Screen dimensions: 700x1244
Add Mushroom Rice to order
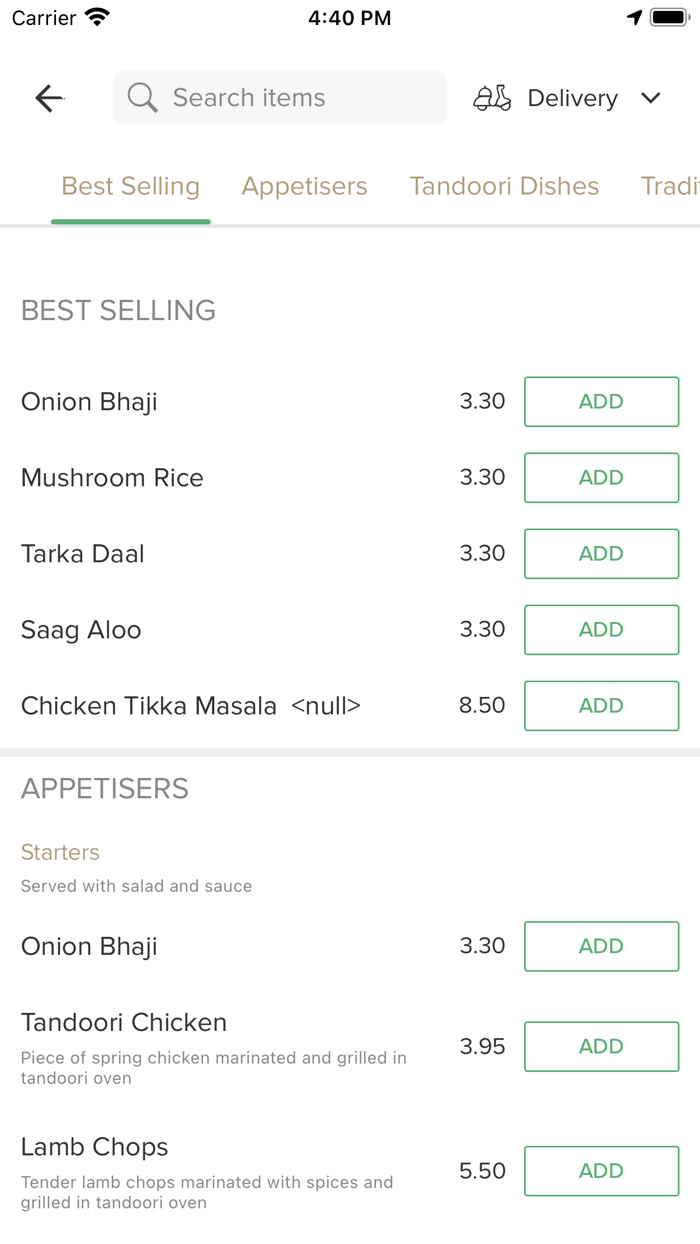601,478
